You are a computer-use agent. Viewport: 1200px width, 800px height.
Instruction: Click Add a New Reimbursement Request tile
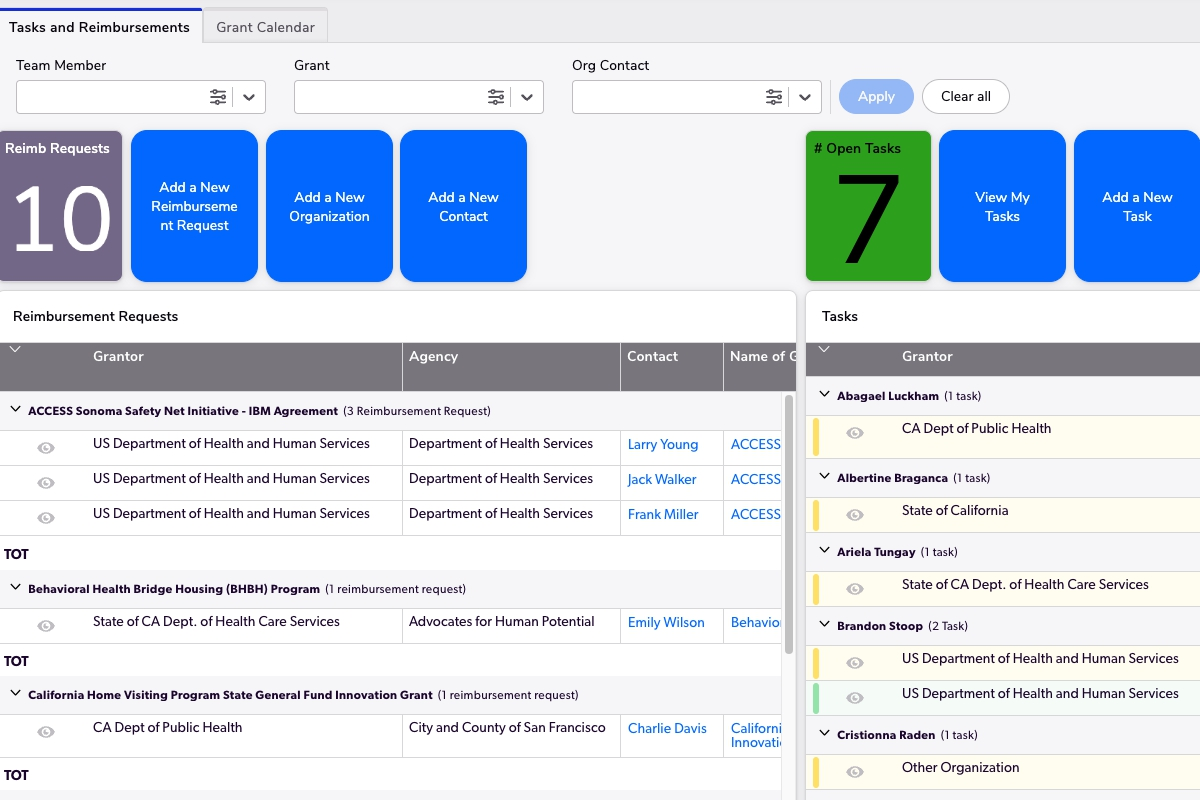194,206
